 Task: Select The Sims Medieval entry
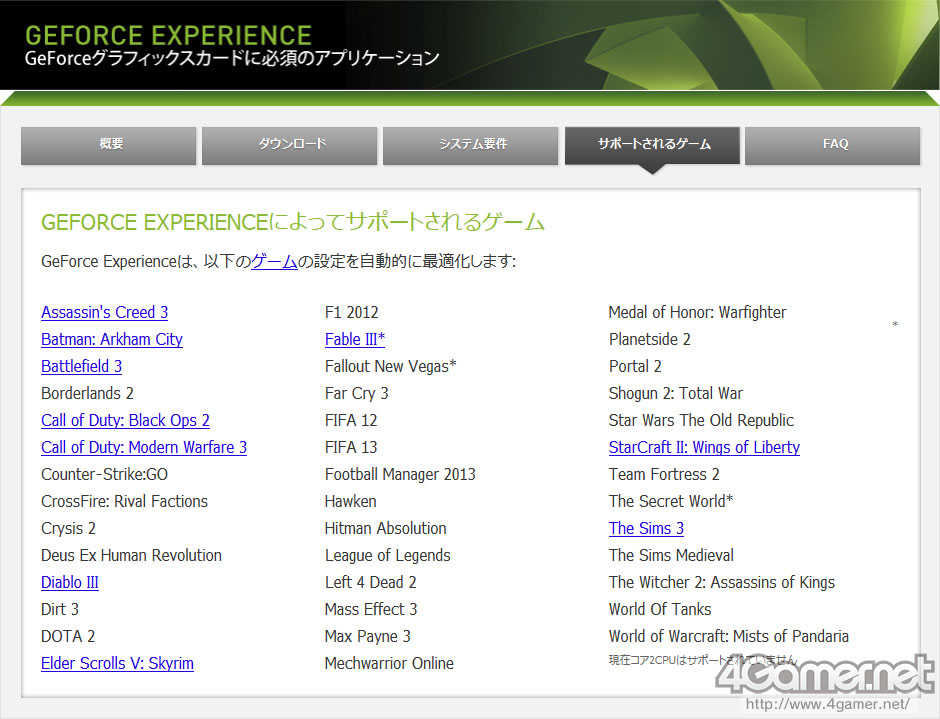pos(671,555)
